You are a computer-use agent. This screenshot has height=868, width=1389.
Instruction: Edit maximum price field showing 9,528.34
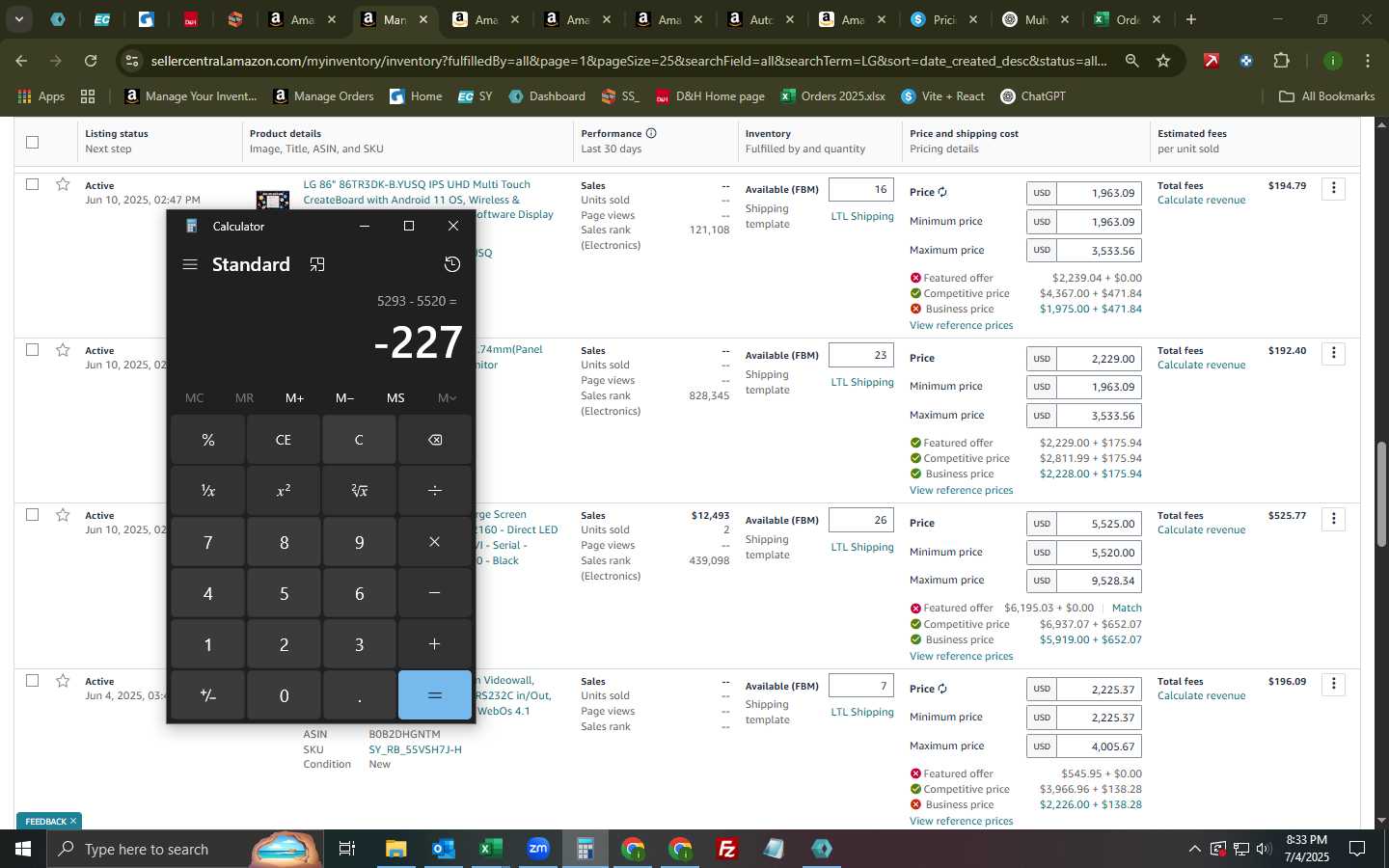1100,581
